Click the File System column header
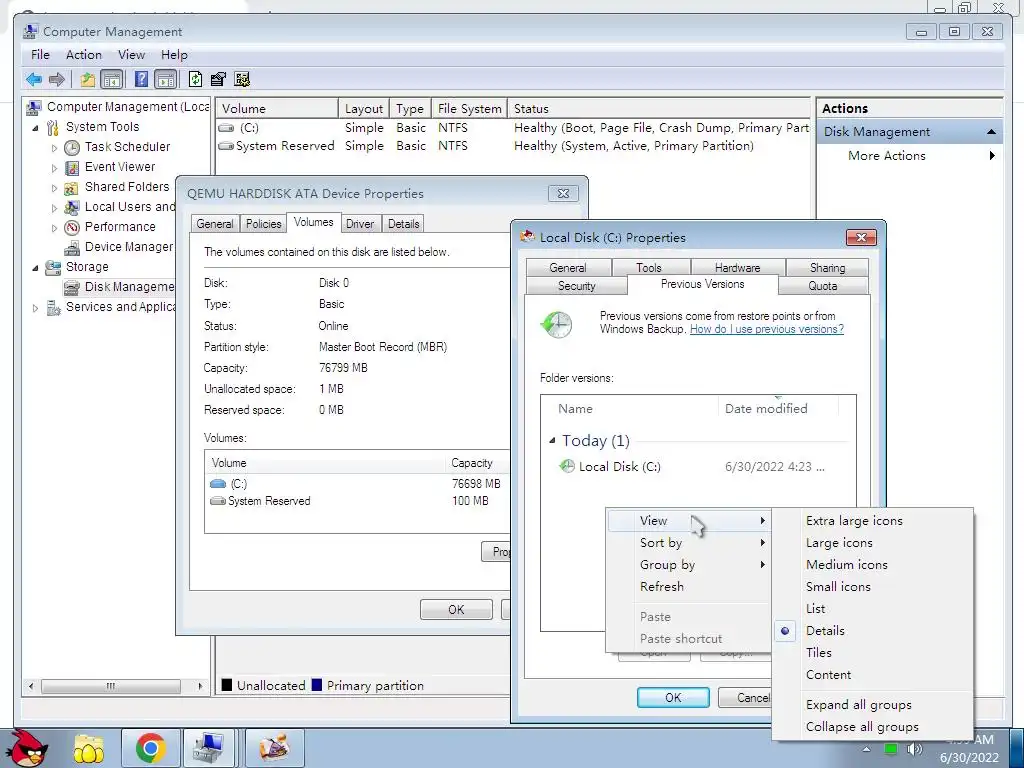Viewport: 1024px width, 768px height. pos(470,109)
